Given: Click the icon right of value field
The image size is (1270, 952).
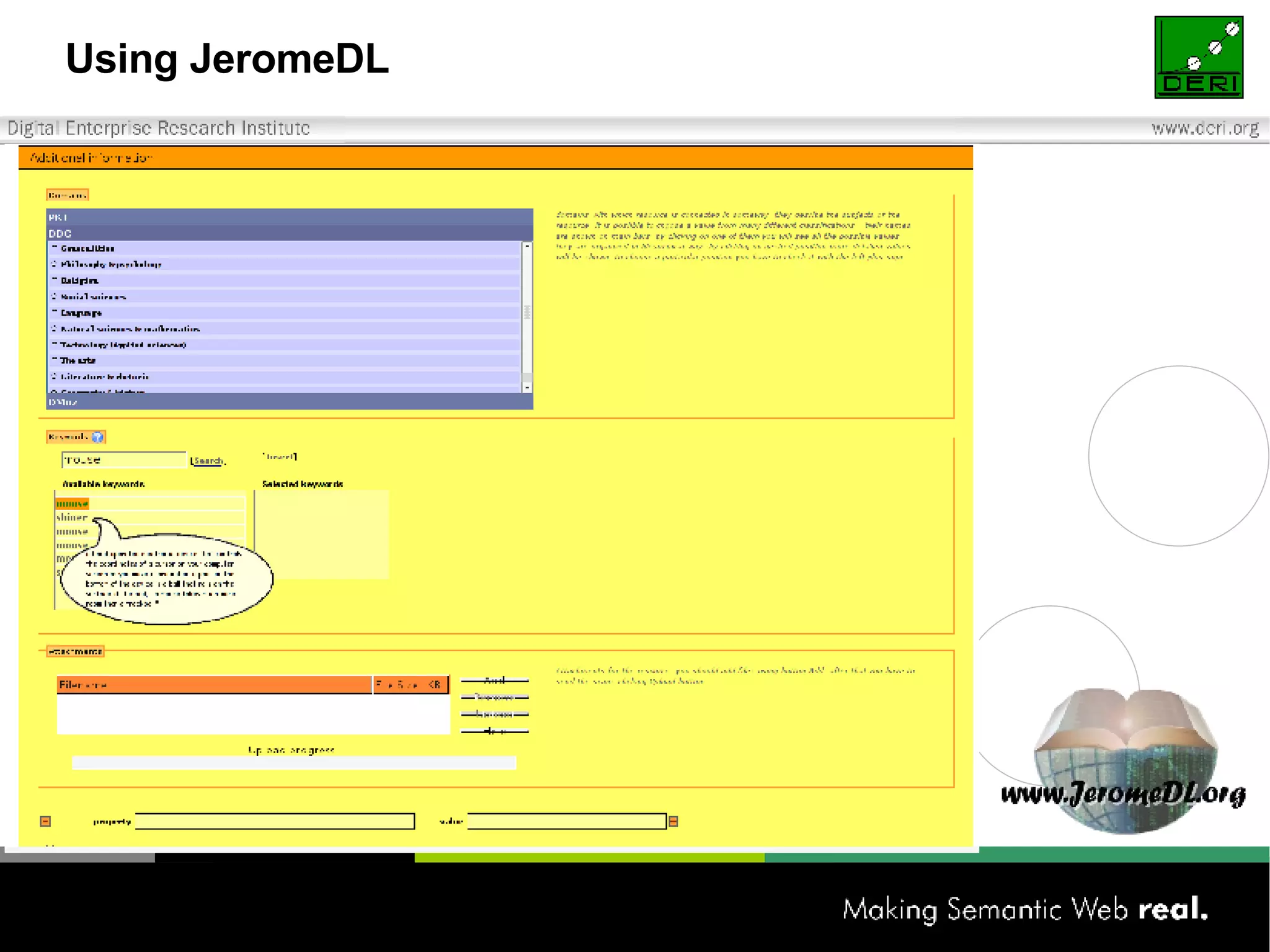Looking at the screenshot, I should 673,821.
